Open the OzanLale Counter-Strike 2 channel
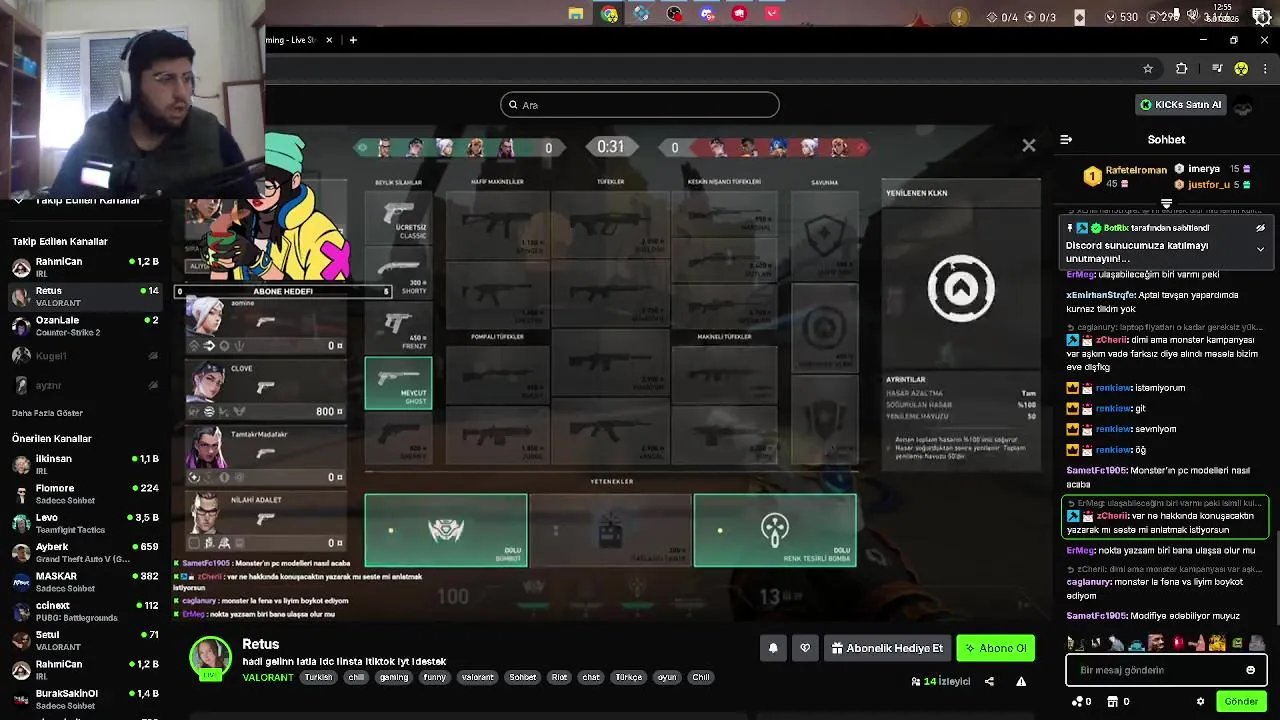Image resolution: width=1280 pixels, height=720 pixels. click(85, 326)
